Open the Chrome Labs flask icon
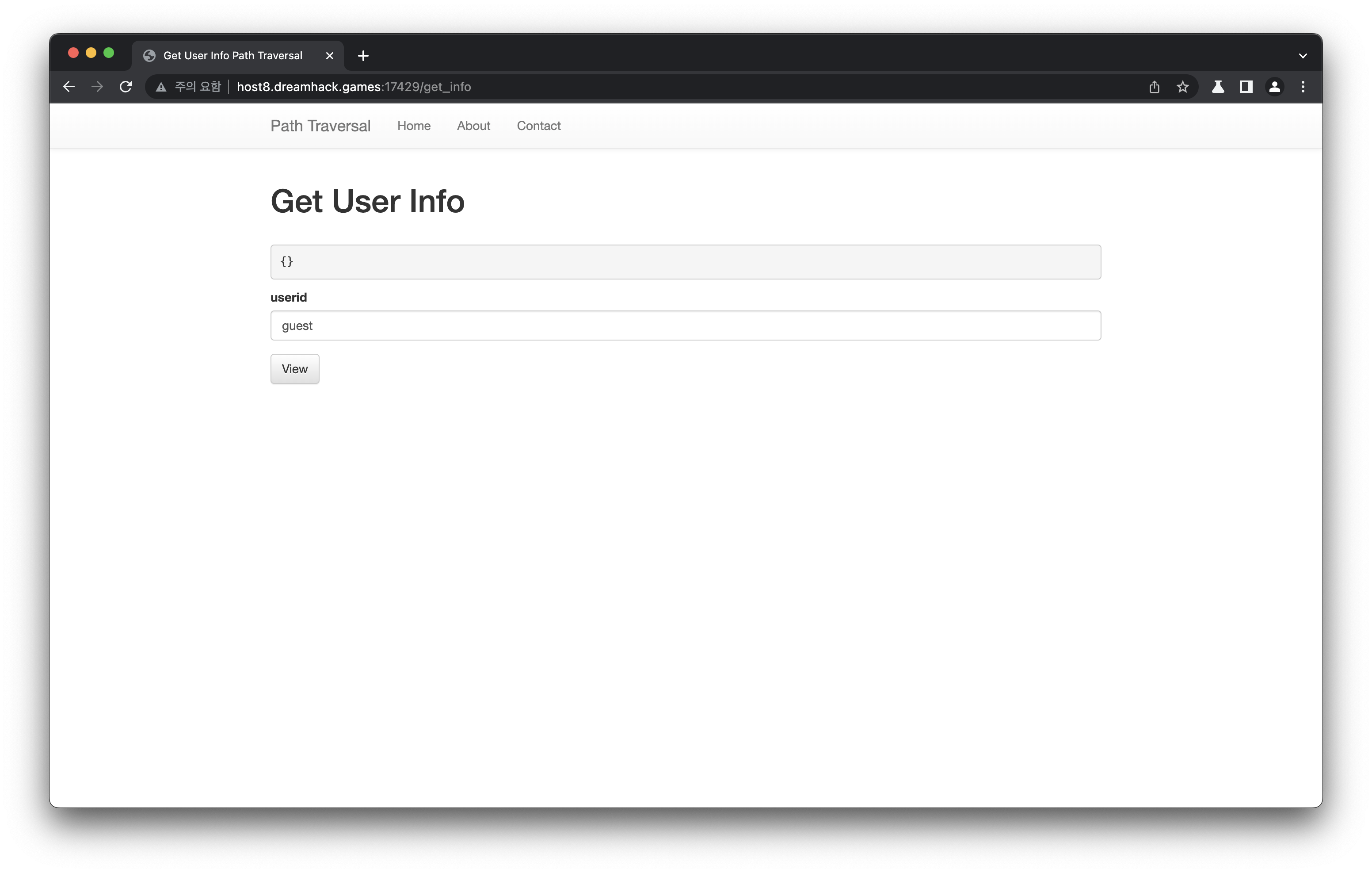1372x873 pixels. tap(1218, 87)
